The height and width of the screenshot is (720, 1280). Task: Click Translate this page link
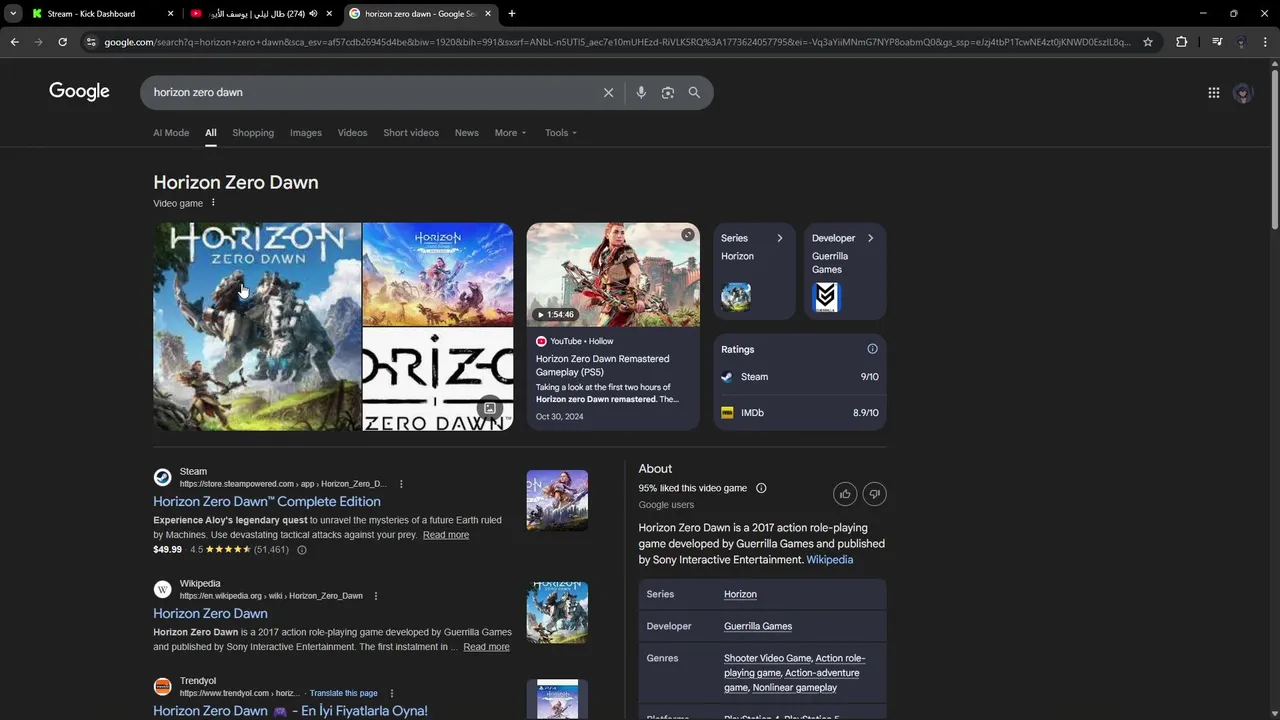pyautogui.click(x=344, y=693)
